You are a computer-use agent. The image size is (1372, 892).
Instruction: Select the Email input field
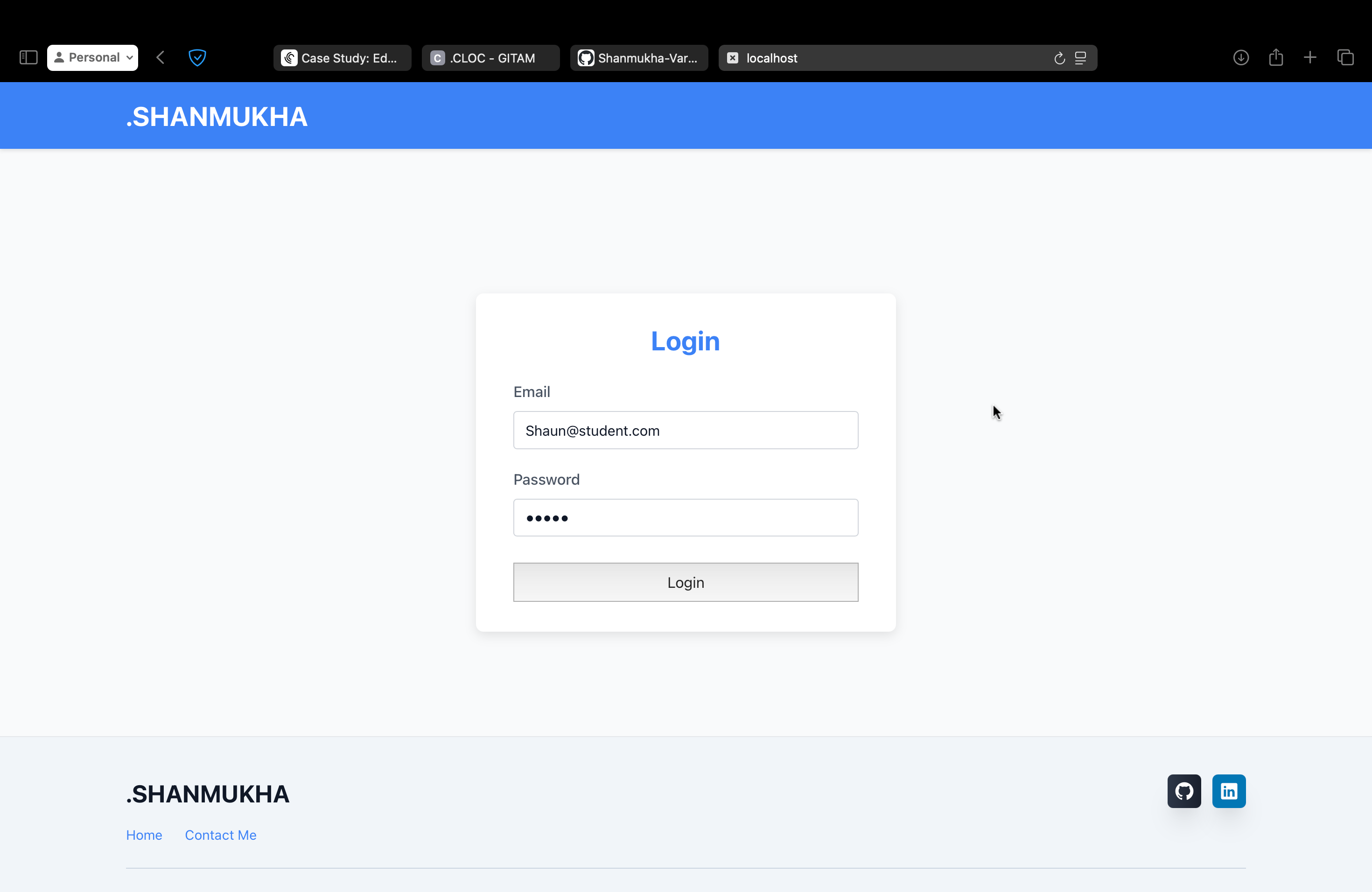pos(686,430)
